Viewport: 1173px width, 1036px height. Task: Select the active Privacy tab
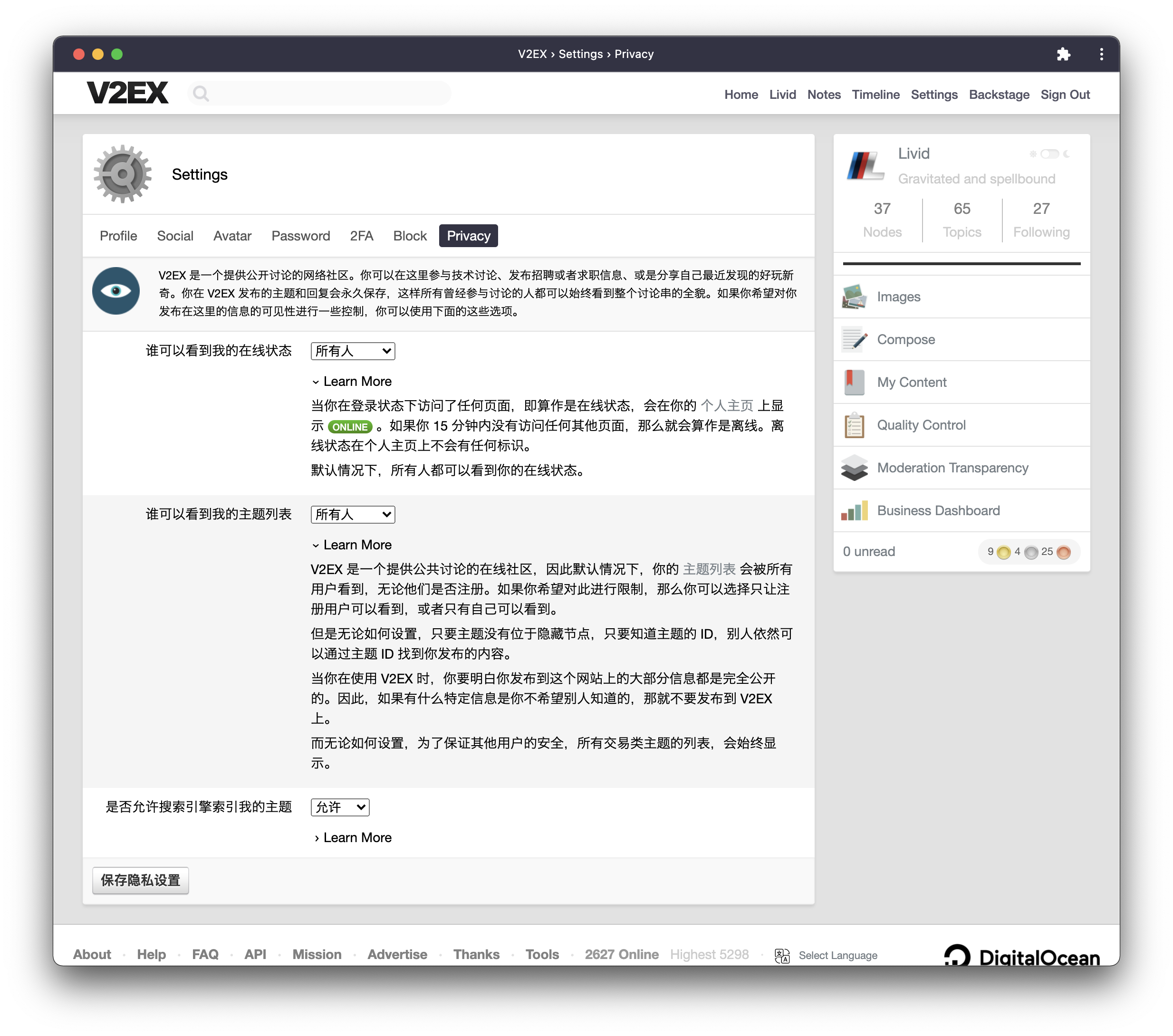coord(468,236)
